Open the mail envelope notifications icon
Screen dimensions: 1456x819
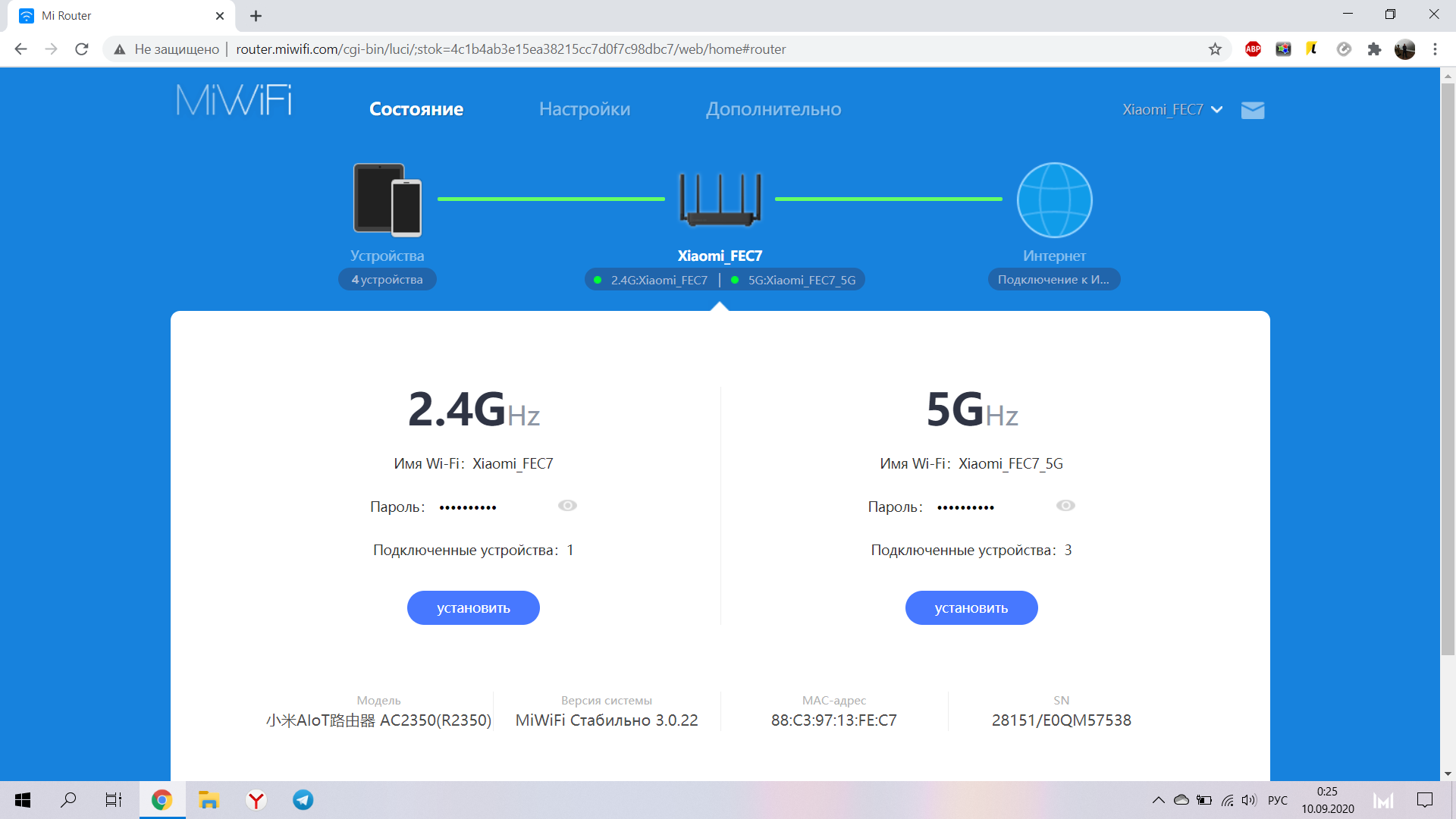(1253, 110)
